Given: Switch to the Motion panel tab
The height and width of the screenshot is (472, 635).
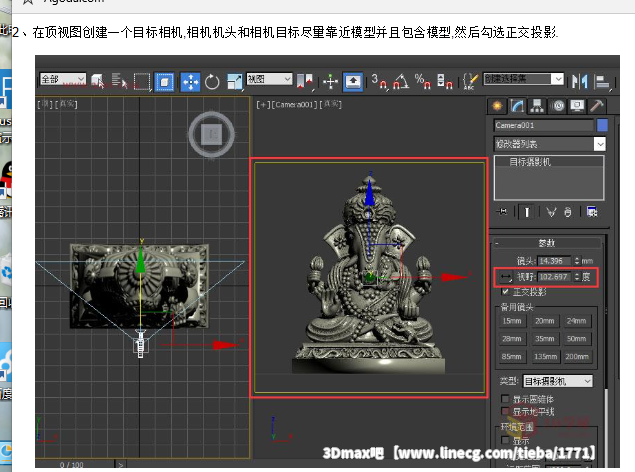Looking at the screenshot, I should 558,106.
